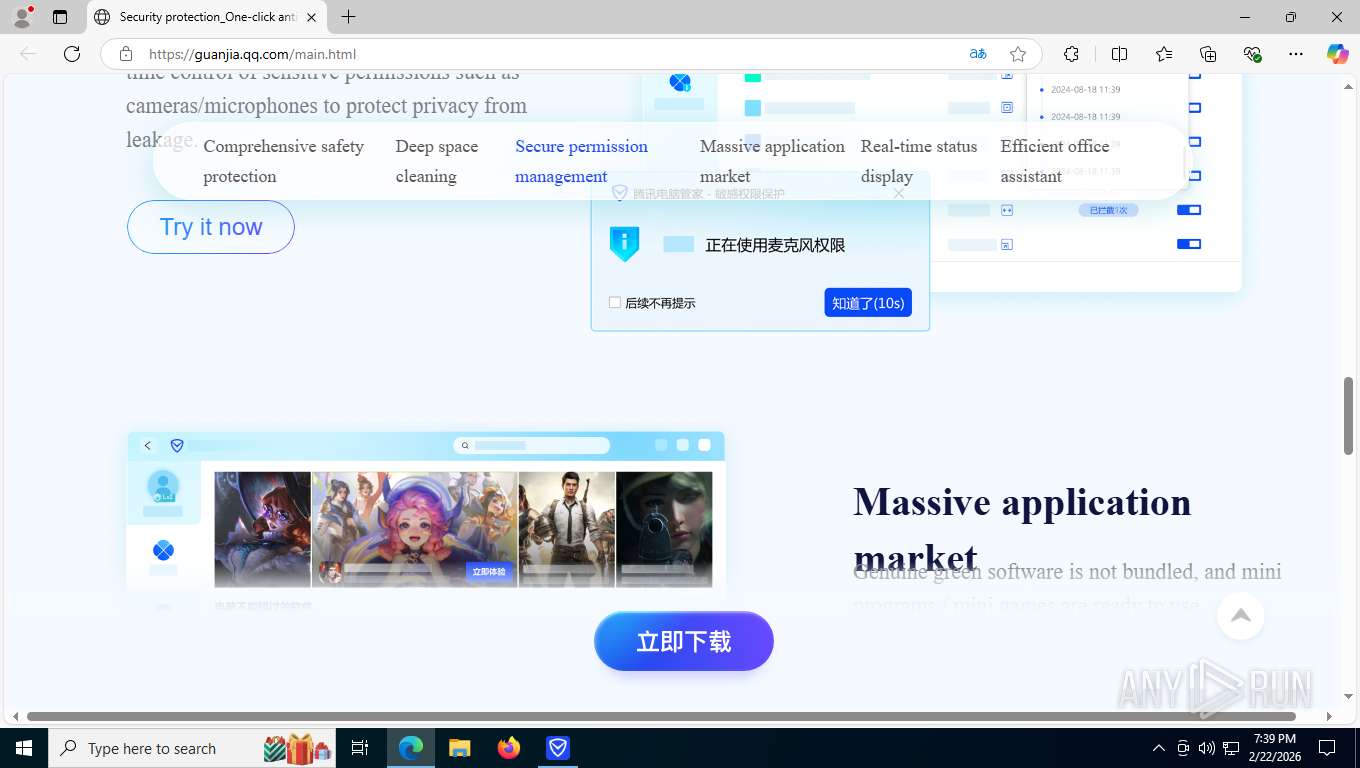The width and height of the screenshot is (1360, 768).
Task: Click the blue shield info icon
Action: point(624,244)
